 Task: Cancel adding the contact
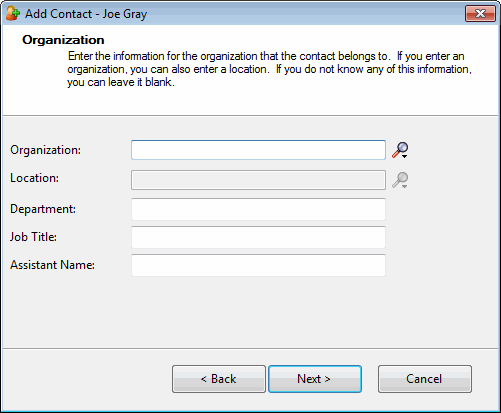425,379
